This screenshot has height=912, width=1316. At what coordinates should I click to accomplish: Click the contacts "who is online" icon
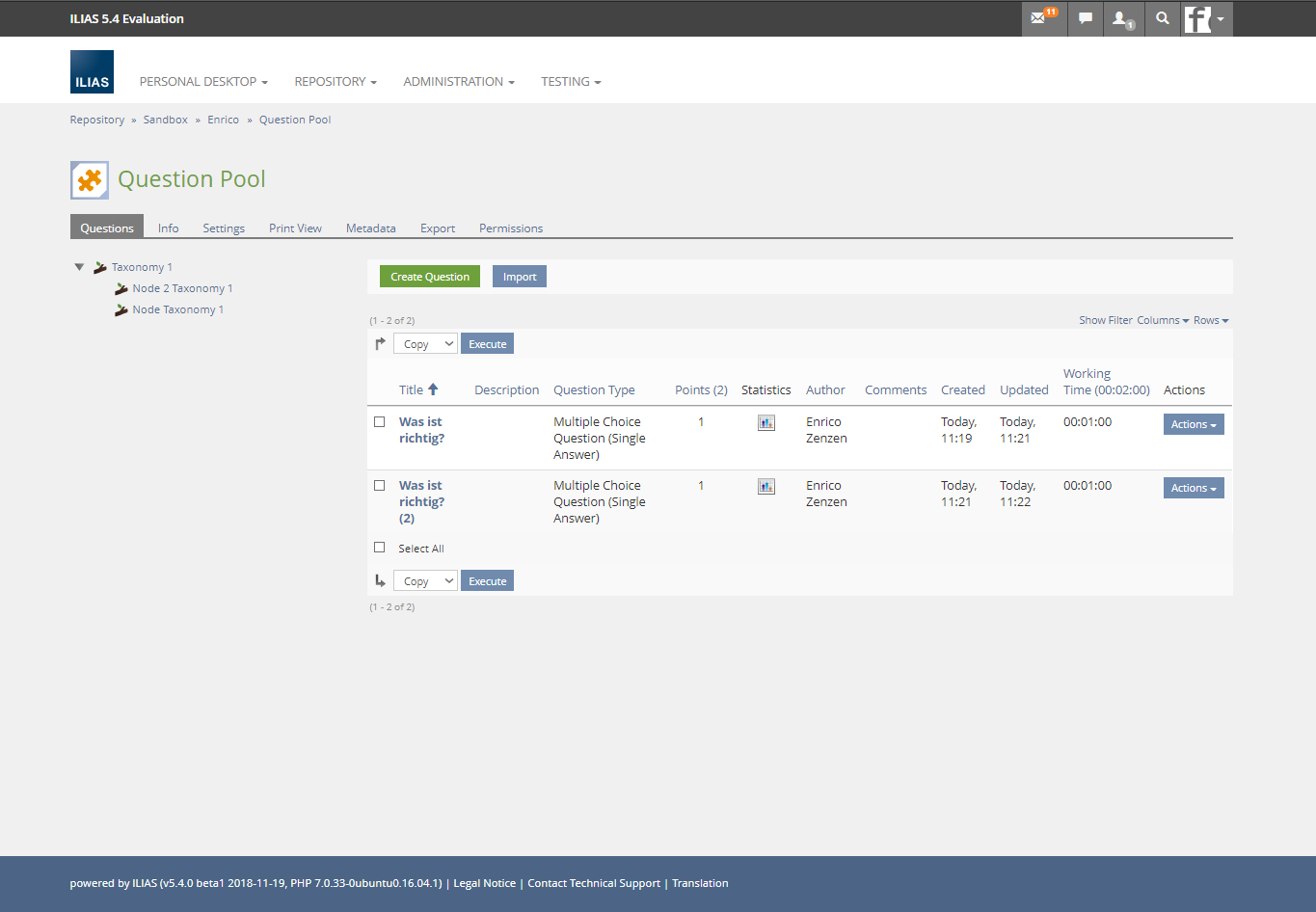click(x=1122, y=18)
